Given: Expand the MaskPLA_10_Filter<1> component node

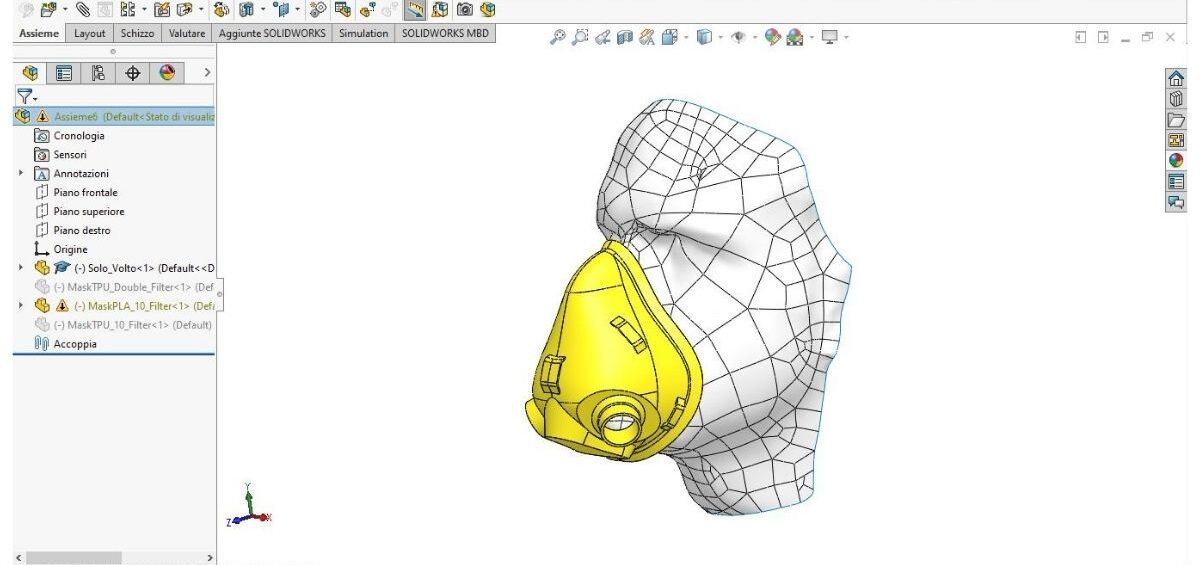Looking at the screenshot, I should point(21,306).
